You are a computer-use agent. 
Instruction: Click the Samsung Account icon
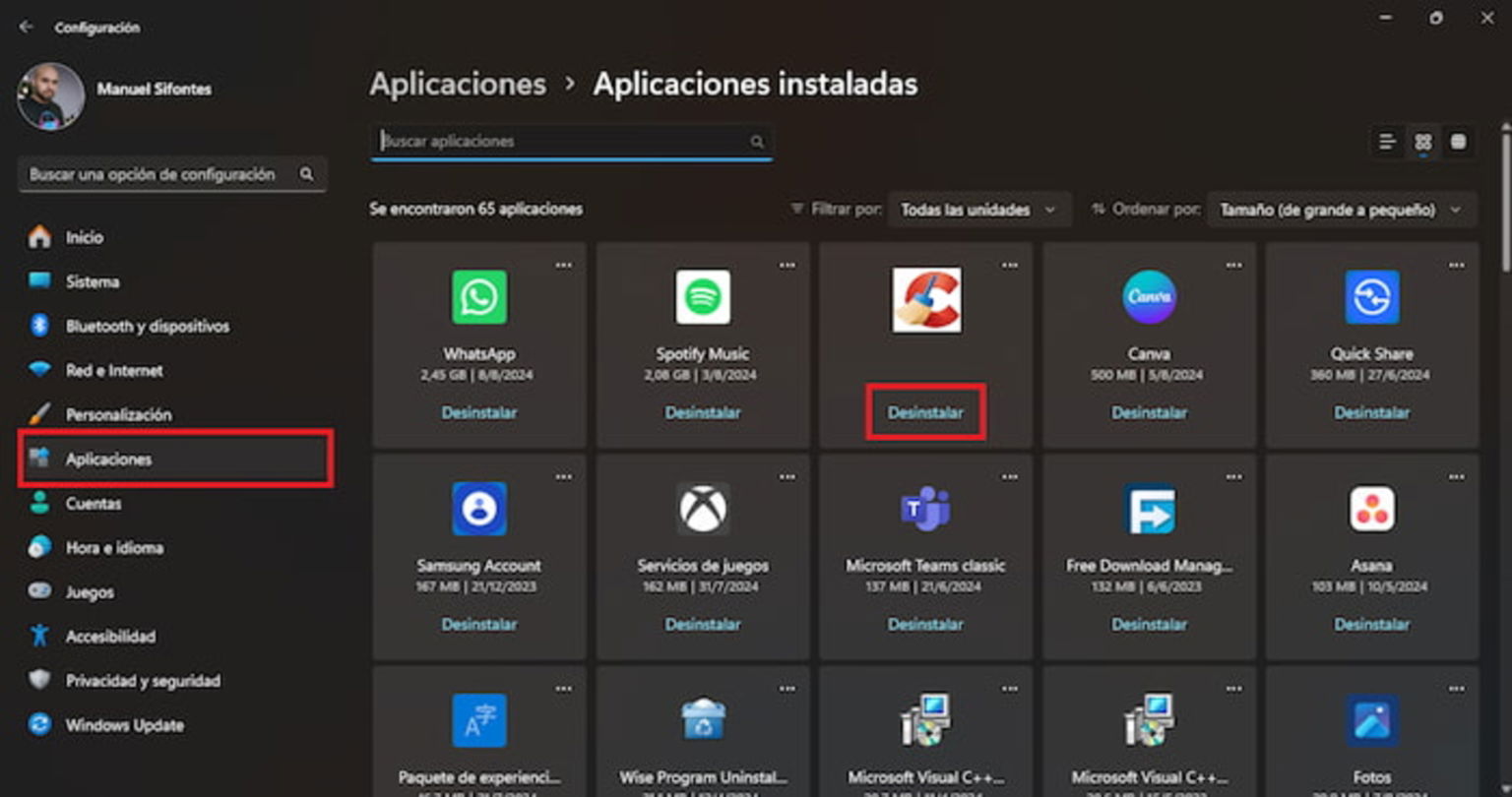click(x=479, y=509)
